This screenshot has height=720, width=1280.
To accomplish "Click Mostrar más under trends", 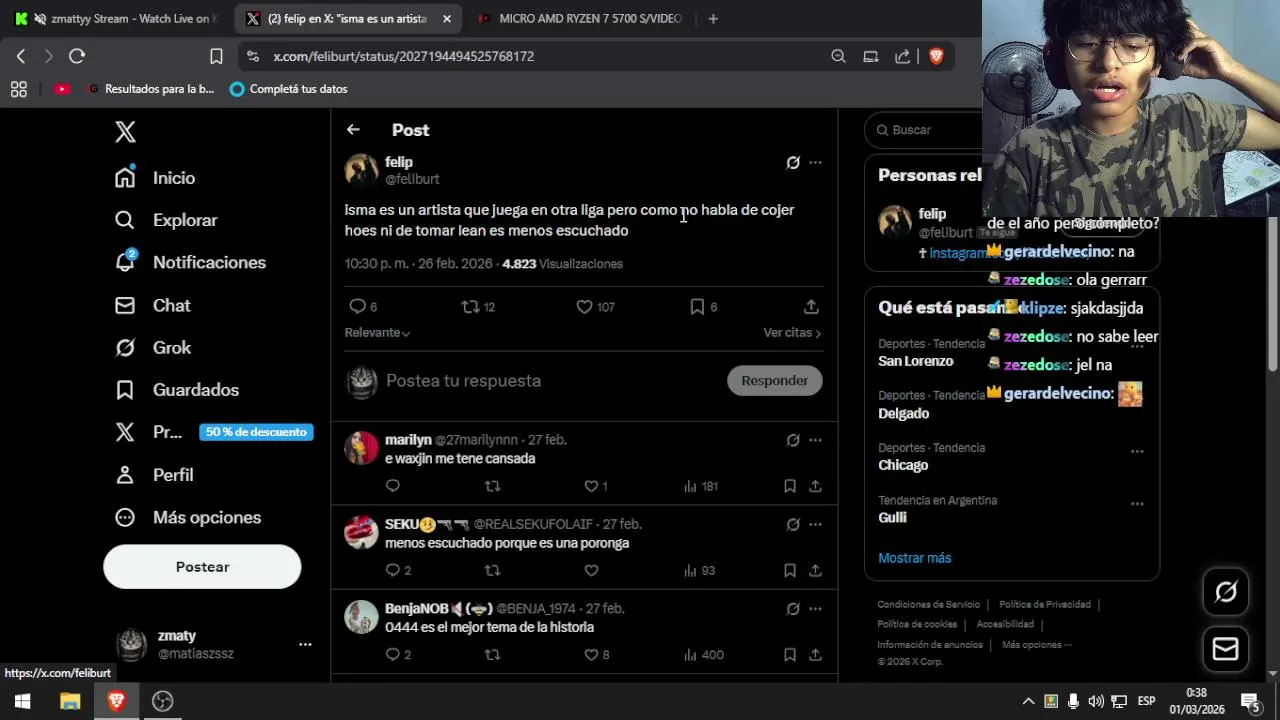I will click(914, 558).
